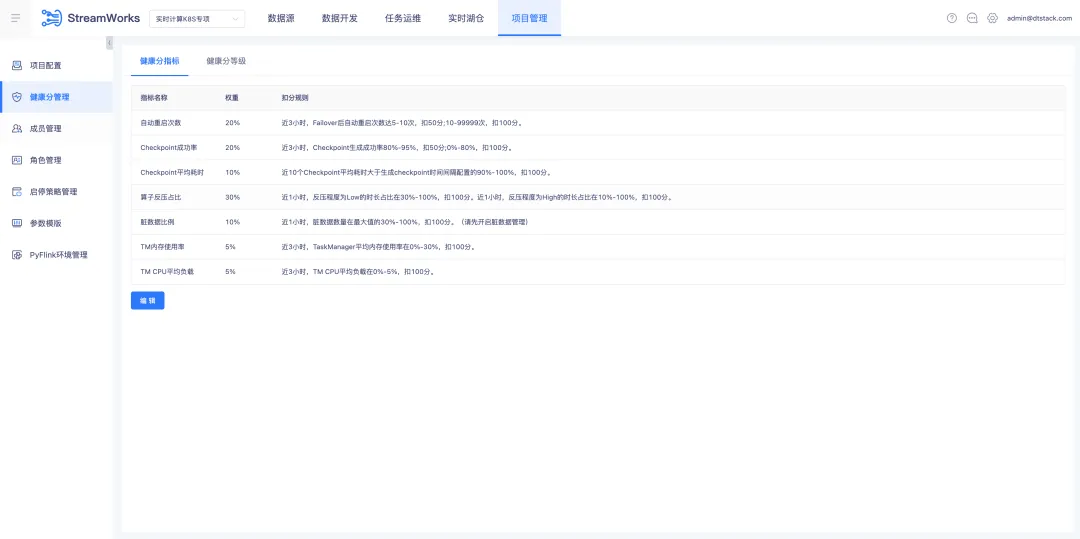Select the 项目管理 top menu
1080x539 pixels.
(x=529, y=19)
